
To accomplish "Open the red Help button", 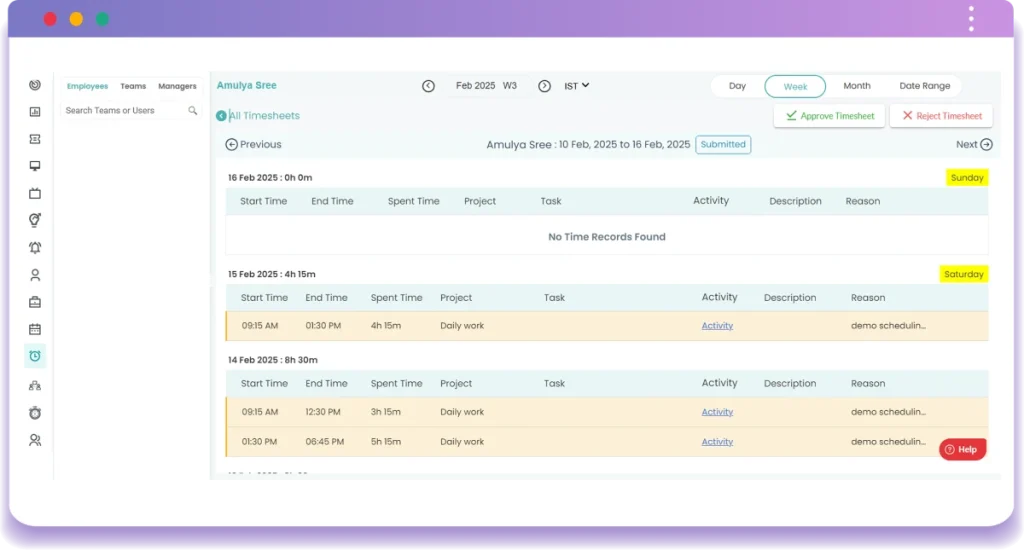I will 962,449.
